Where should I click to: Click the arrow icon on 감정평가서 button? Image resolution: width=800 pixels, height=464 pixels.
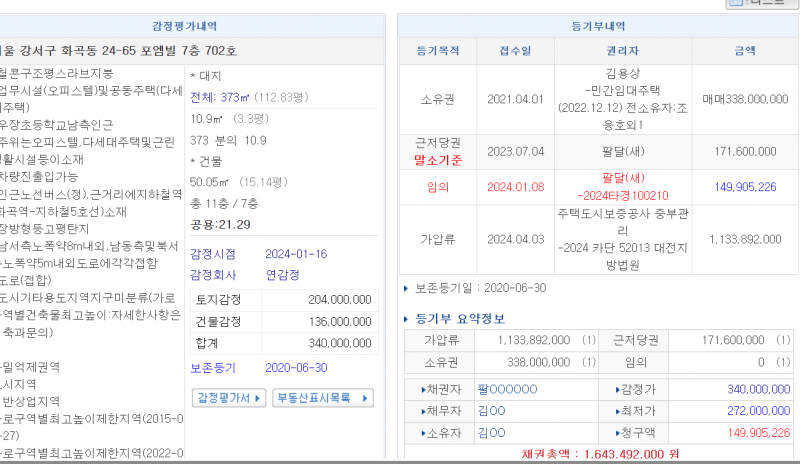260,398
